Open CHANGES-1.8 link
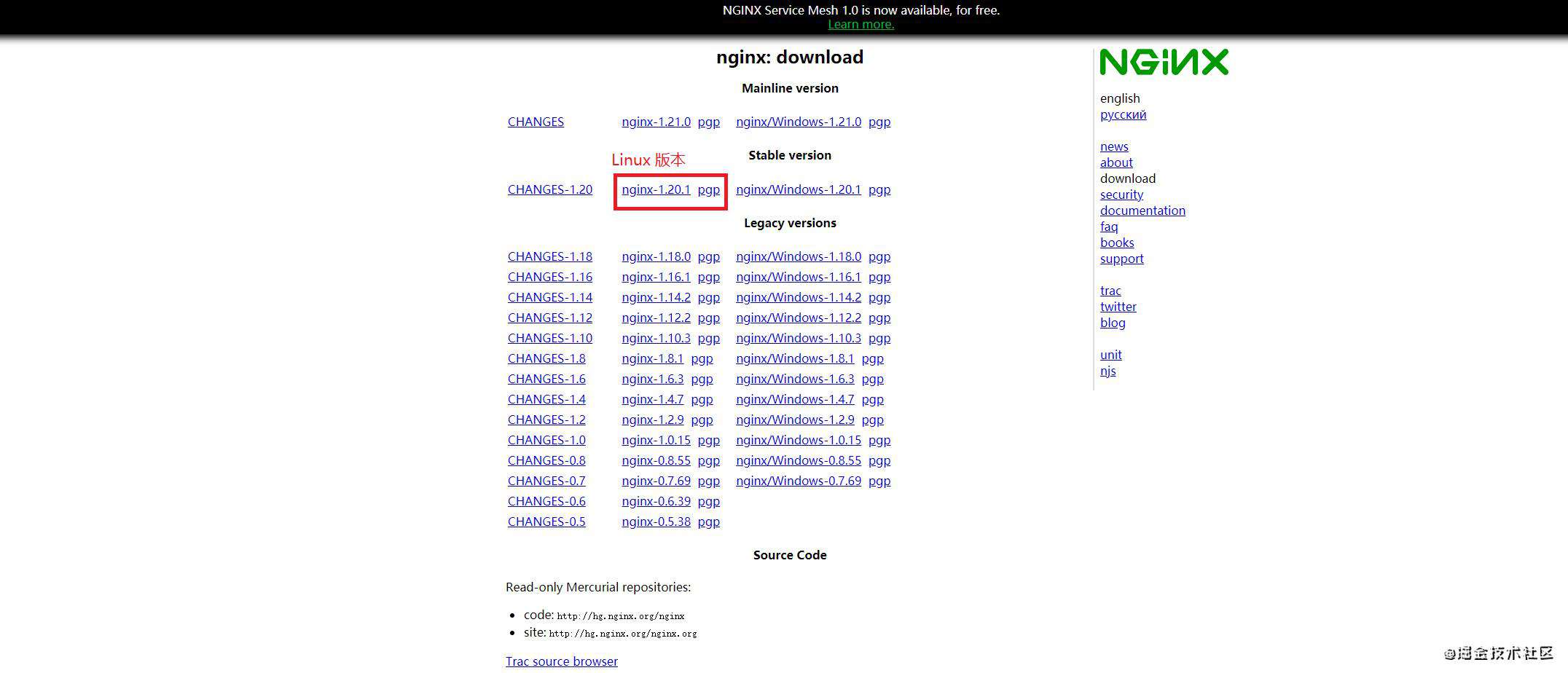The height and width of the screenshot is (673, 1568). (546, 358)
